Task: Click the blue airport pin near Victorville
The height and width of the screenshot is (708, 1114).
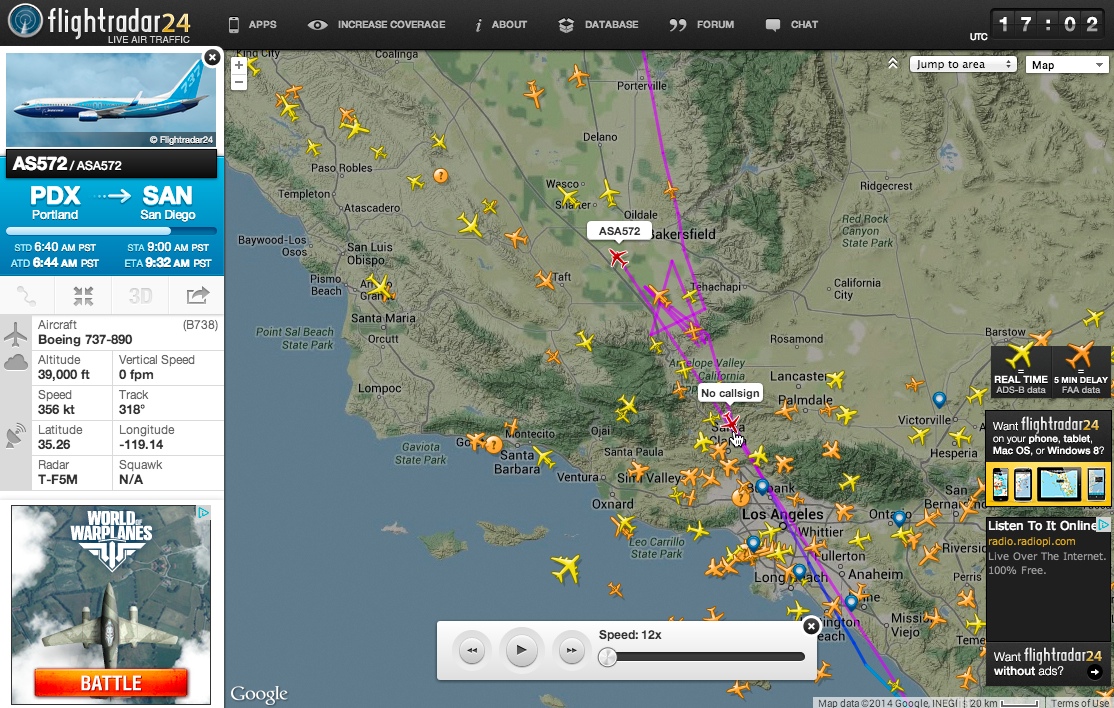Action: click(939, 400)
